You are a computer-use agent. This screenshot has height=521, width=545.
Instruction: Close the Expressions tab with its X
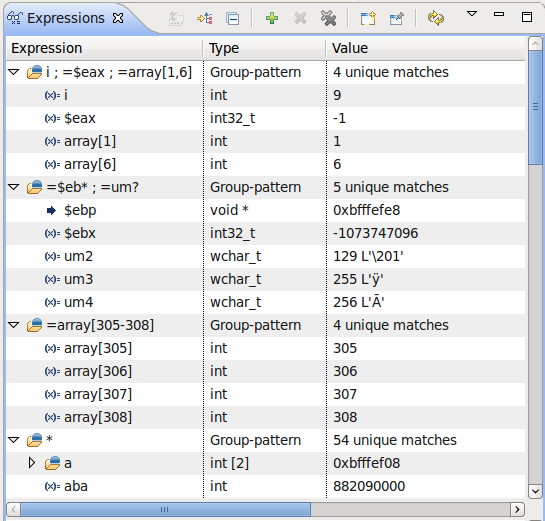(x=118, y=18)
